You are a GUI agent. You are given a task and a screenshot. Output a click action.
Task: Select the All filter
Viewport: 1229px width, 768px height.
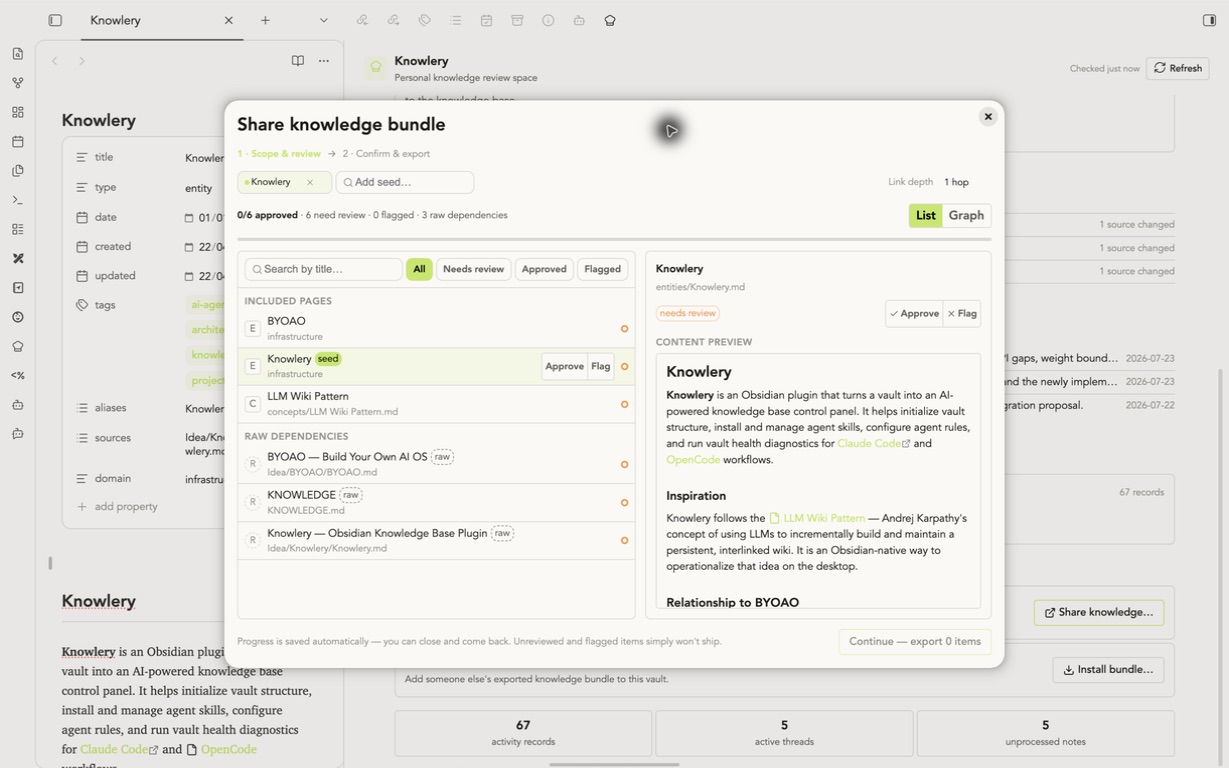click(419, 269)
